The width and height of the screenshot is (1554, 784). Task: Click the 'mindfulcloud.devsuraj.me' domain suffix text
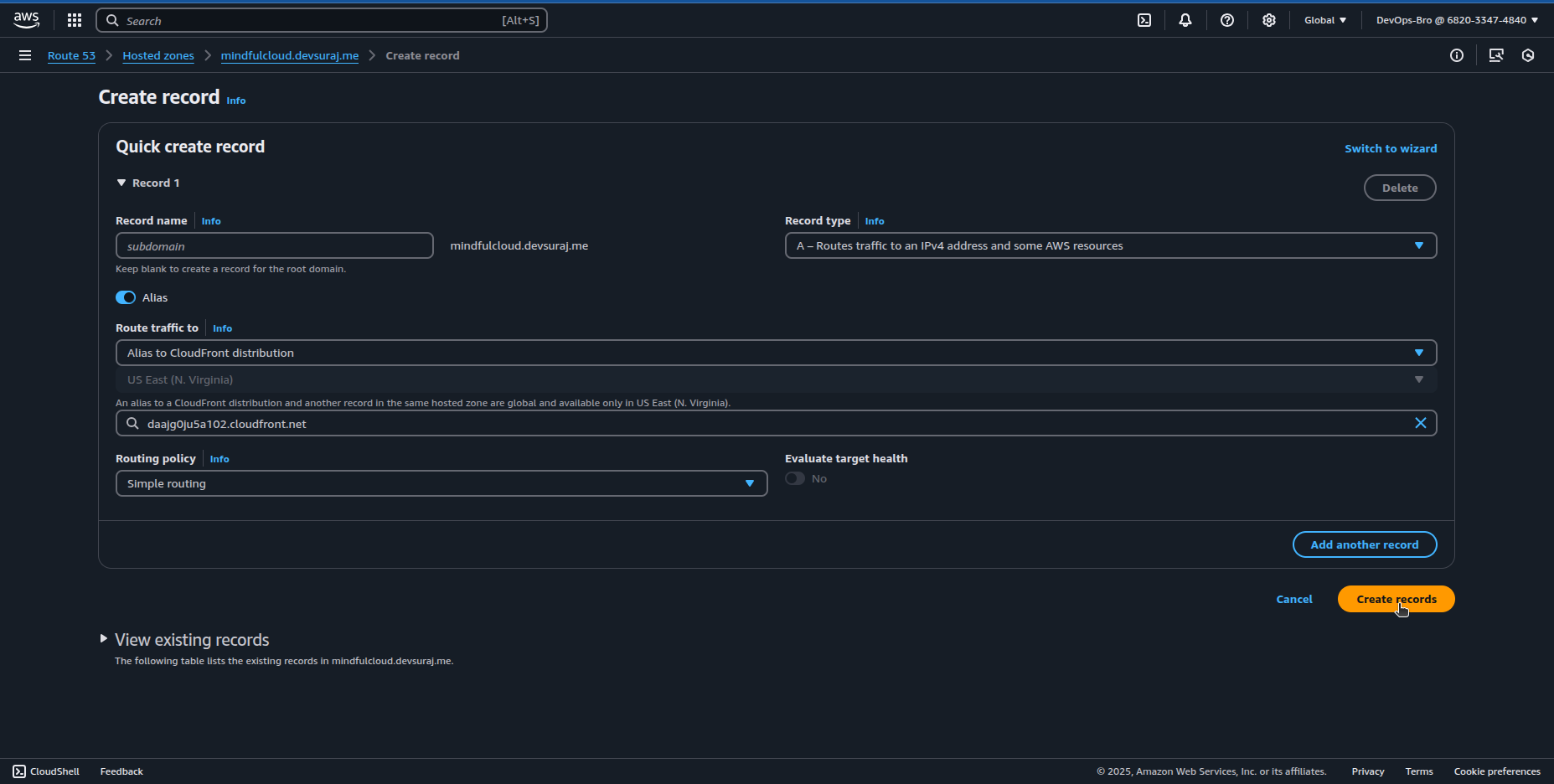519,245
